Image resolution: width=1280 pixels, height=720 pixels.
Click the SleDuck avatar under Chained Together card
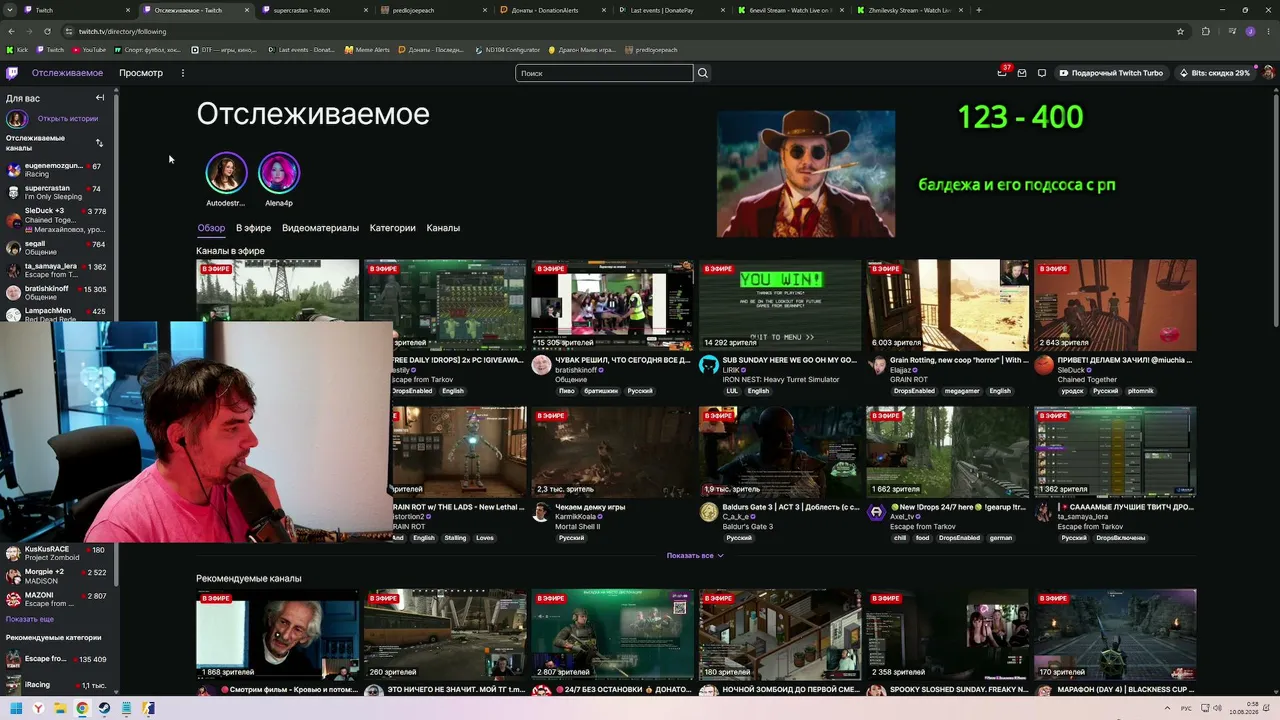click(x=1044, y=365)
